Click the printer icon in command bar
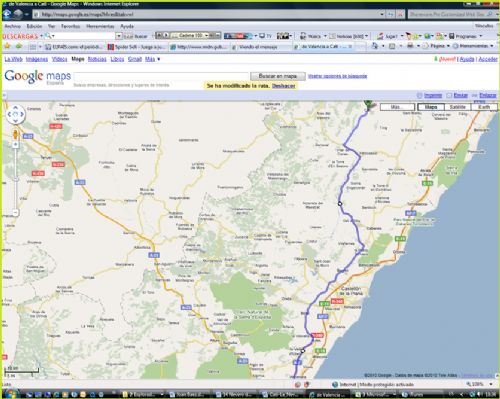 point(410,46)
